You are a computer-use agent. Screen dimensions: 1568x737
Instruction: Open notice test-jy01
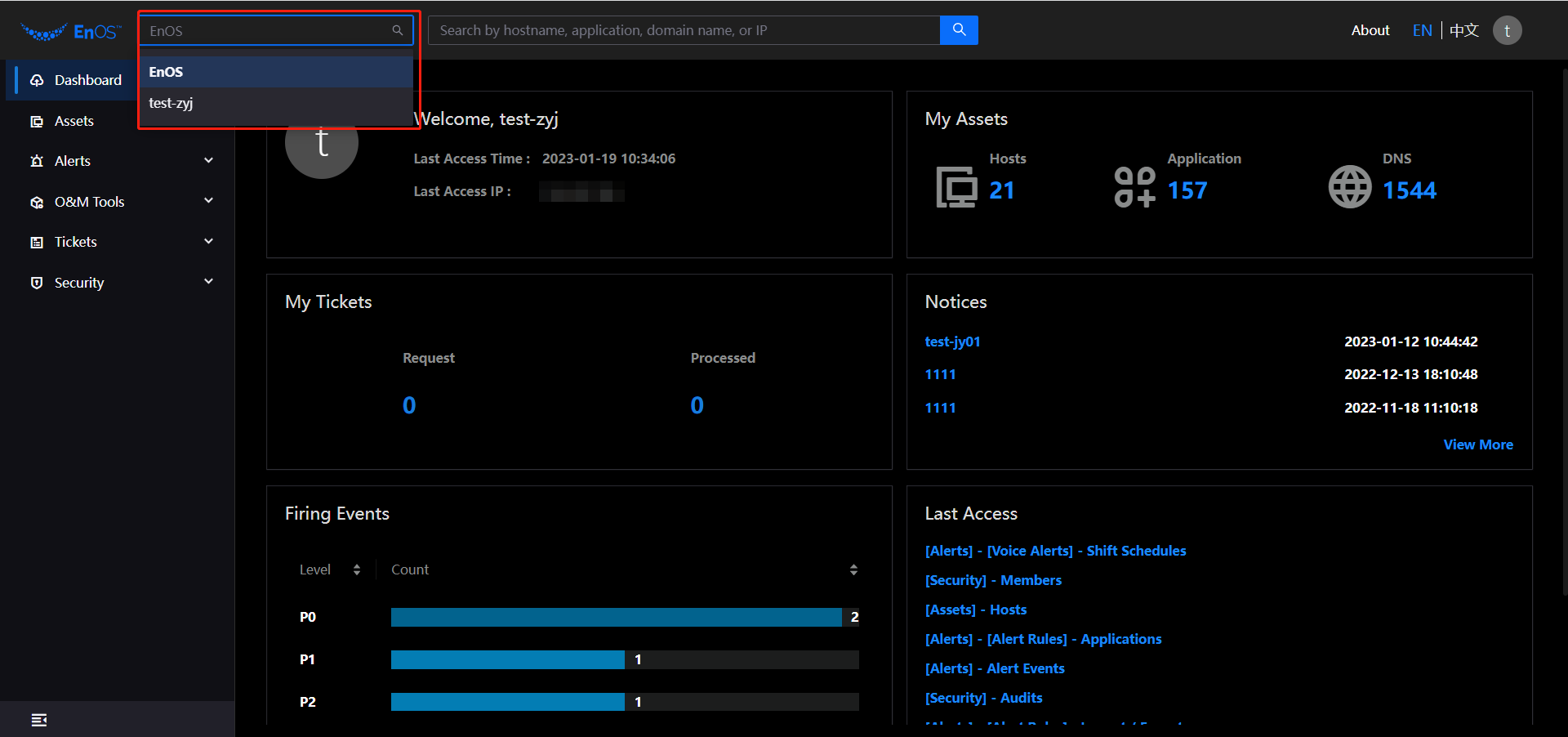tap(952, 342)
